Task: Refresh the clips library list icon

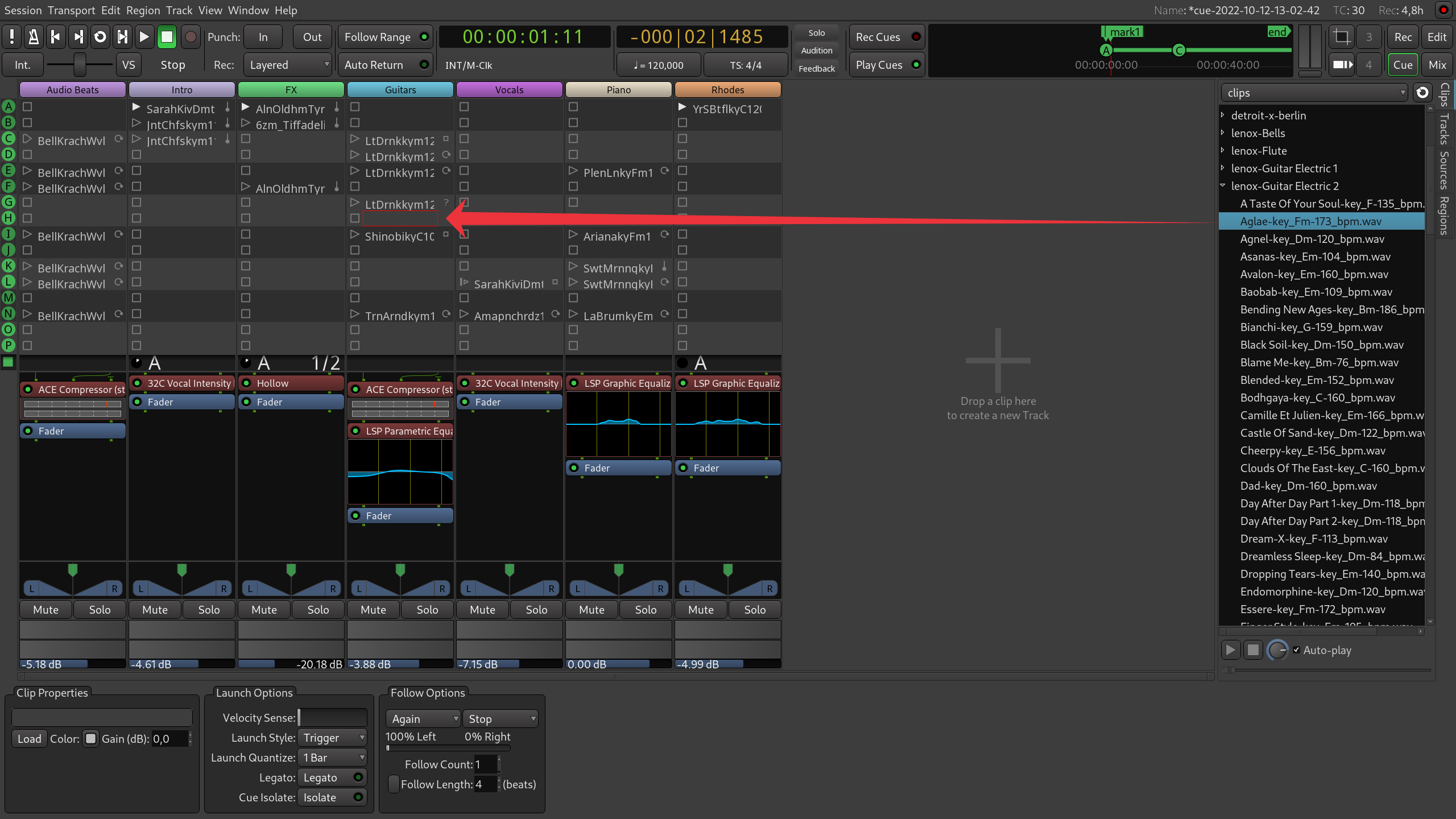Action: tap(1422, 93)
